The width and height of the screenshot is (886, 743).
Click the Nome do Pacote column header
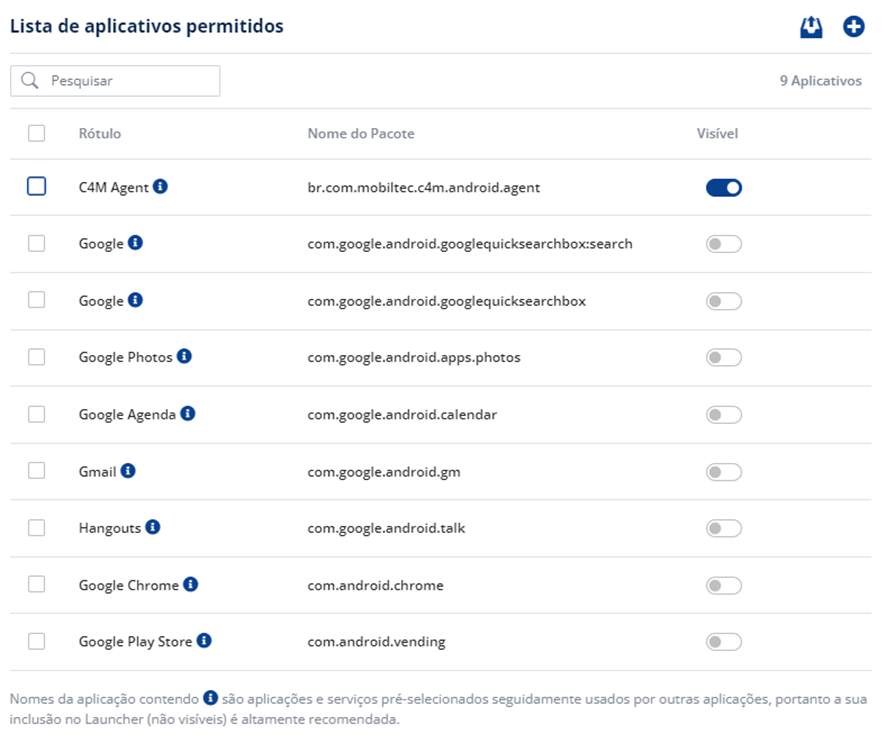361,134
